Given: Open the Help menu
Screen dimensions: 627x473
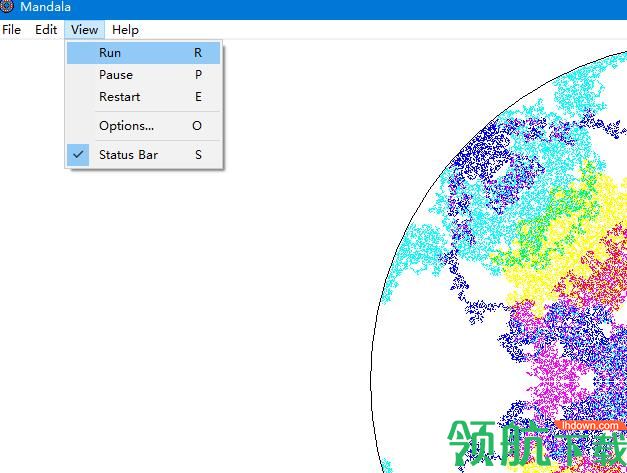Looking at the screenshot, I should (125, 30).
